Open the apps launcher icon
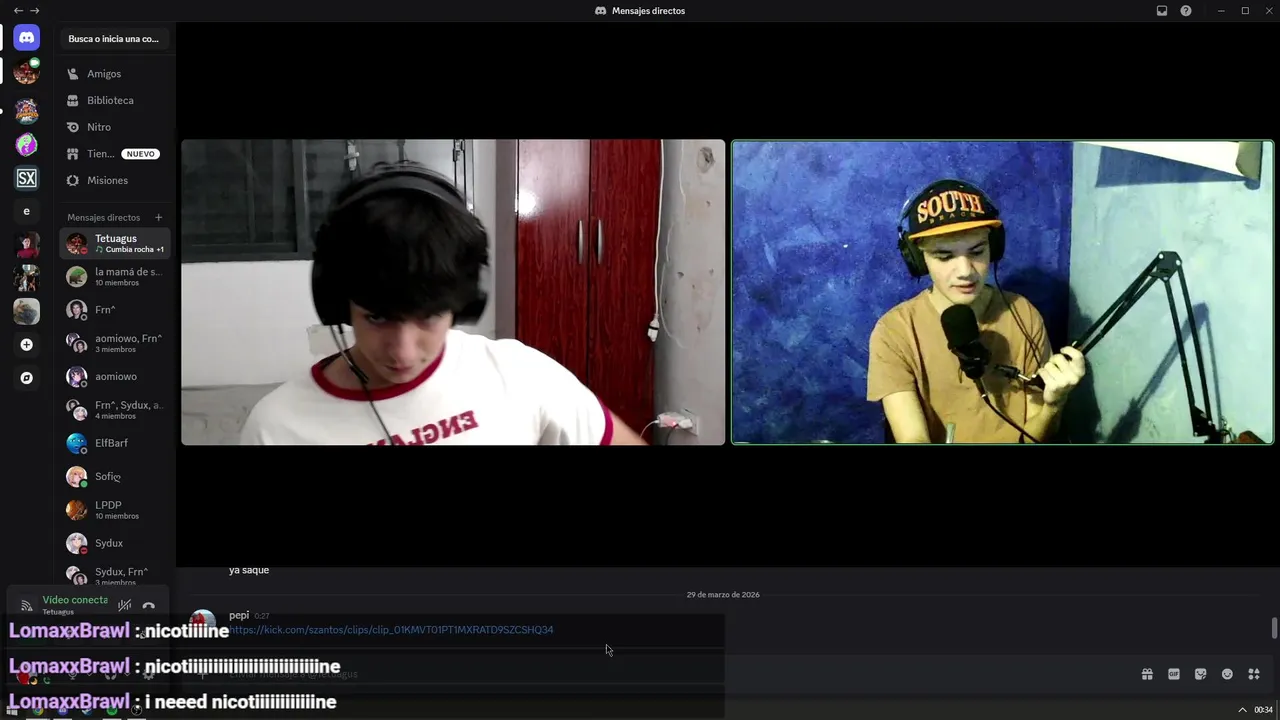The width and height of the screenshot is (1280, 720). click(1254, 674)
